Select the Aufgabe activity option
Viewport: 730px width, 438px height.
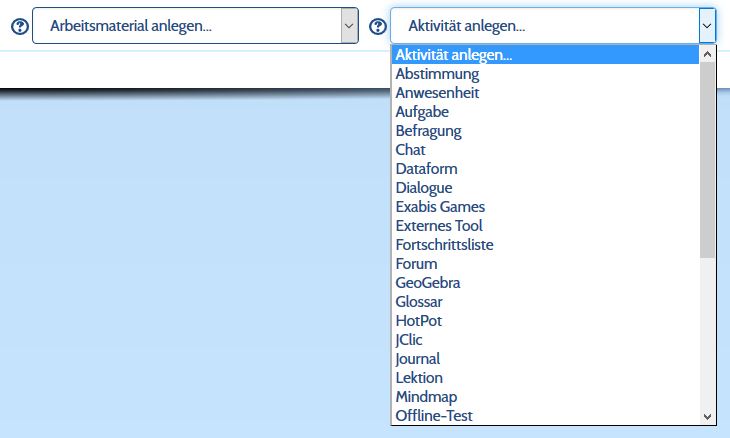pos(422,112)
